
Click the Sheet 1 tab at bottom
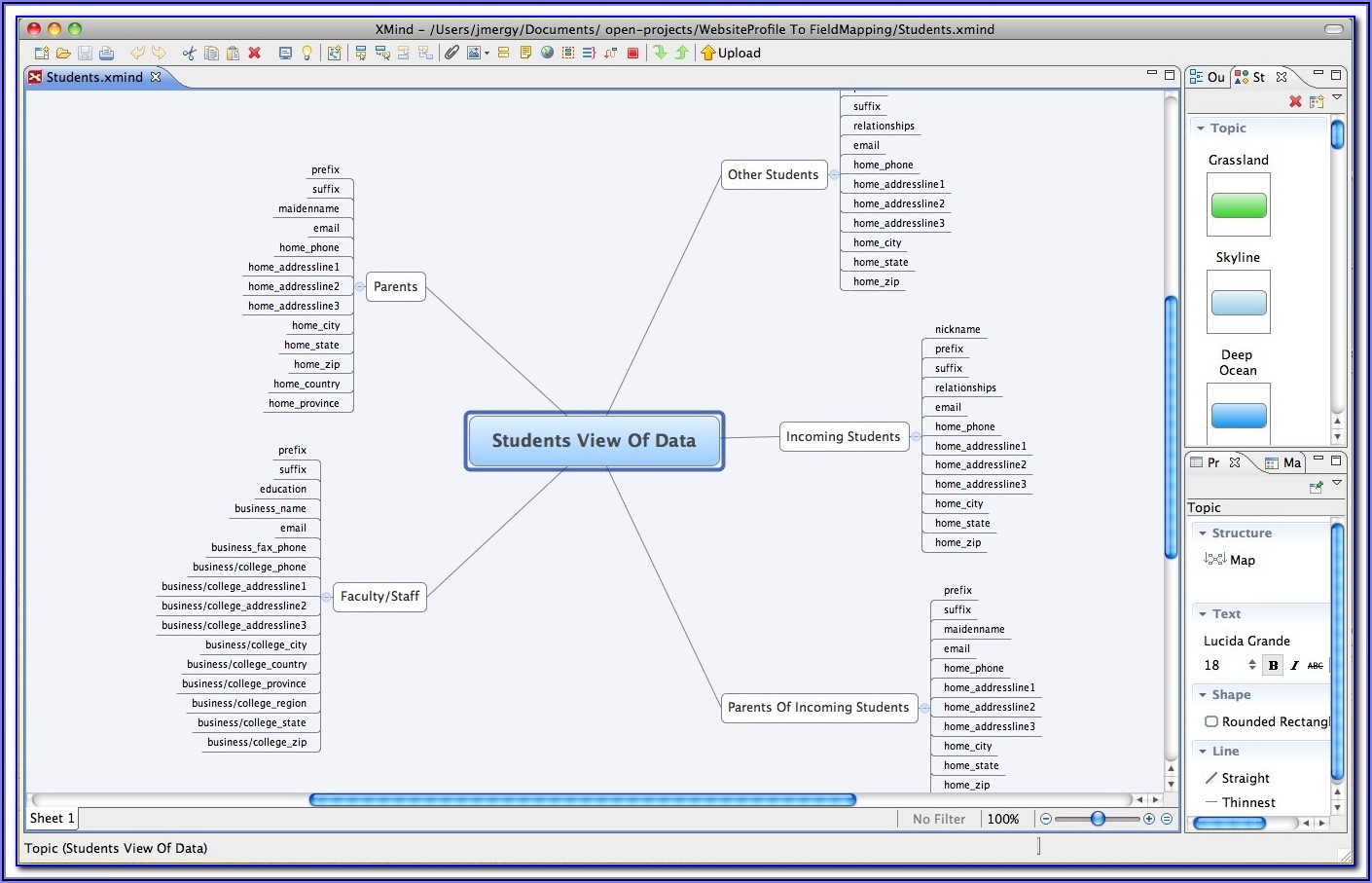(52, 819)
